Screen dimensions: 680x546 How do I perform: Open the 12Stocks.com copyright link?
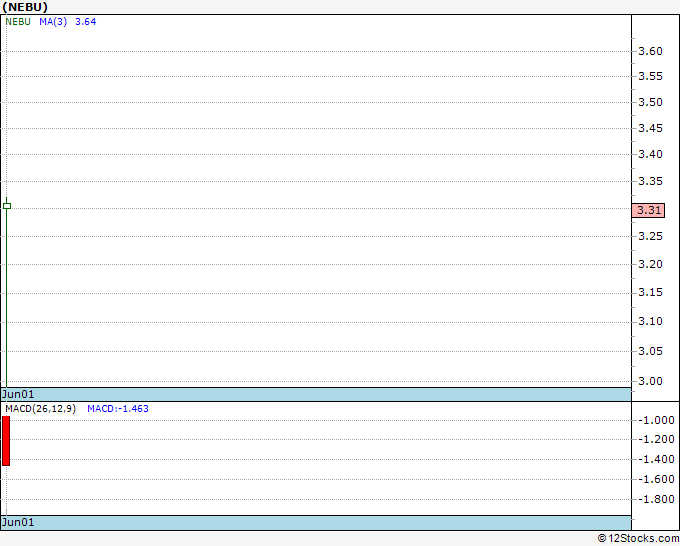[638, 538]
